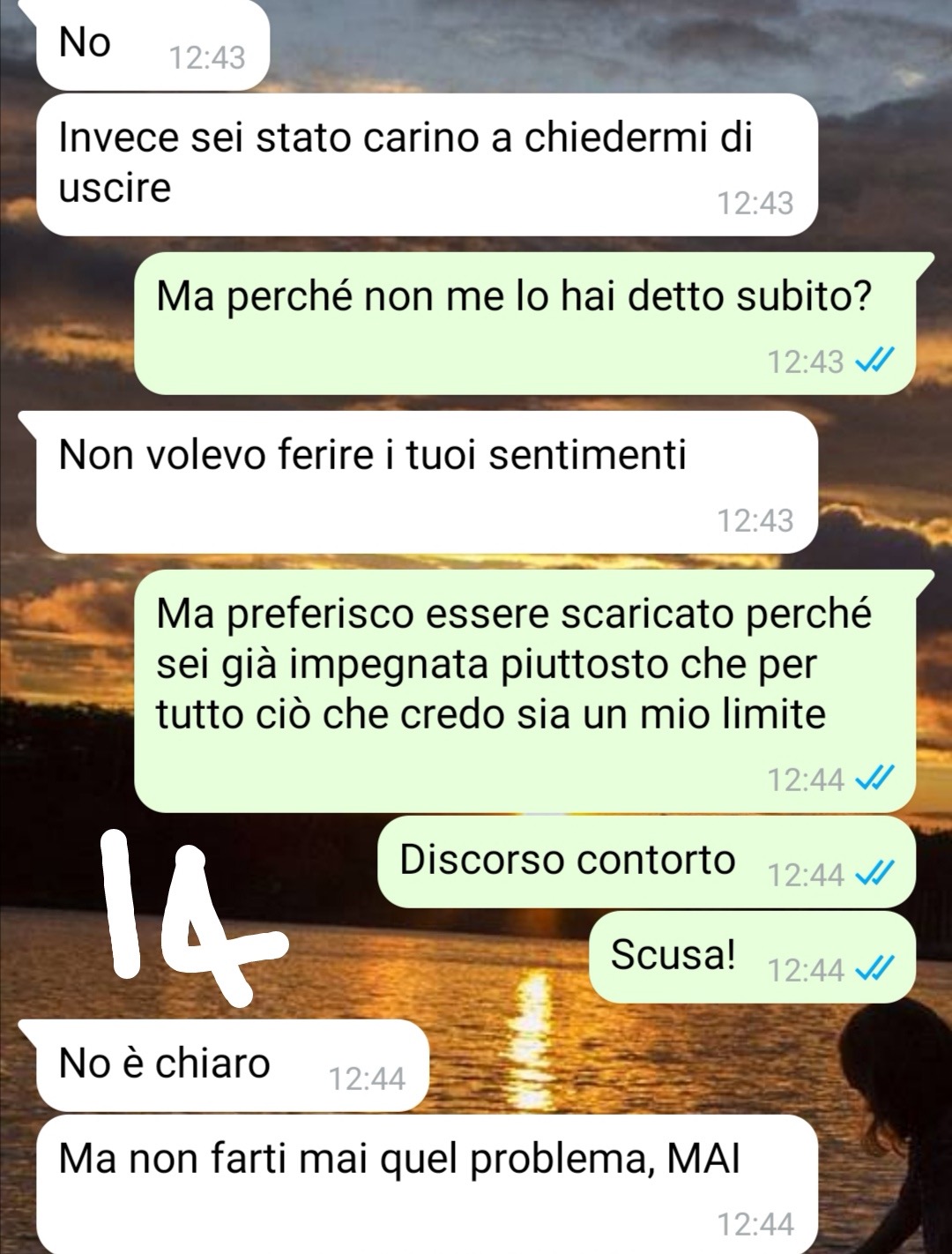
Task: Select the 'Scusa!' message bubble
Action: click(752, 957)
